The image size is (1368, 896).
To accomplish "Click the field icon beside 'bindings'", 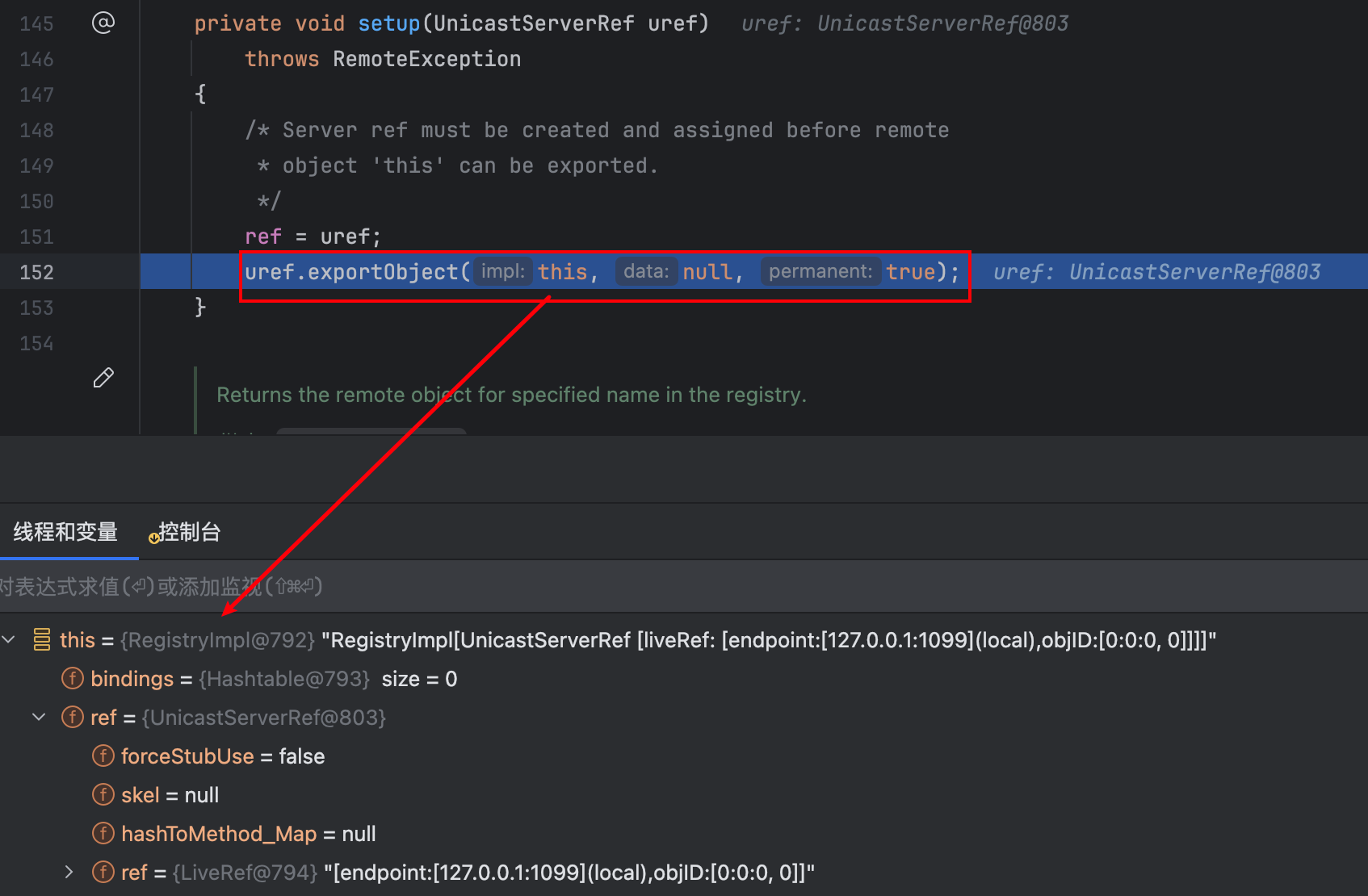I will [x=73, y=678].
